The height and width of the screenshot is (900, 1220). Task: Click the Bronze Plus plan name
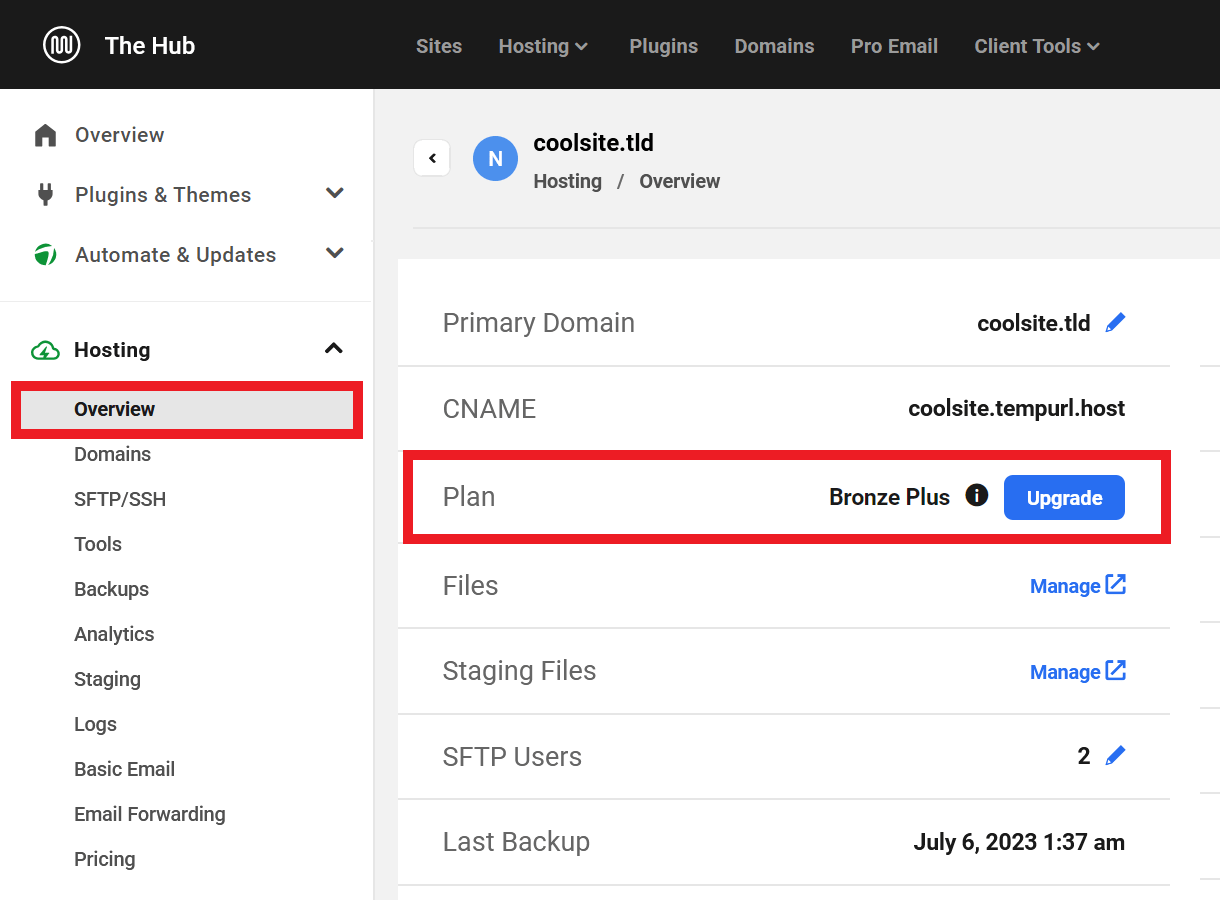pos(890,497)
